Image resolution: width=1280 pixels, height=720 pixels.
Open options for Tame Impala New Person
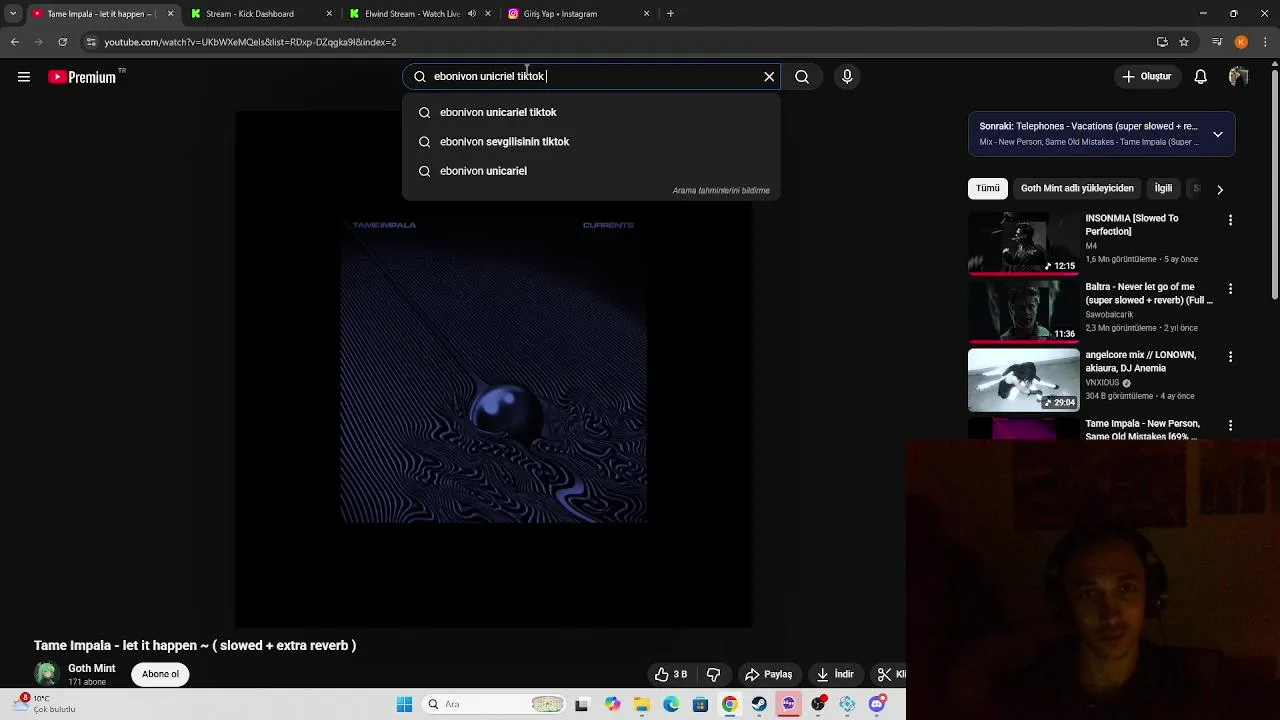[x=1230, y=426]
